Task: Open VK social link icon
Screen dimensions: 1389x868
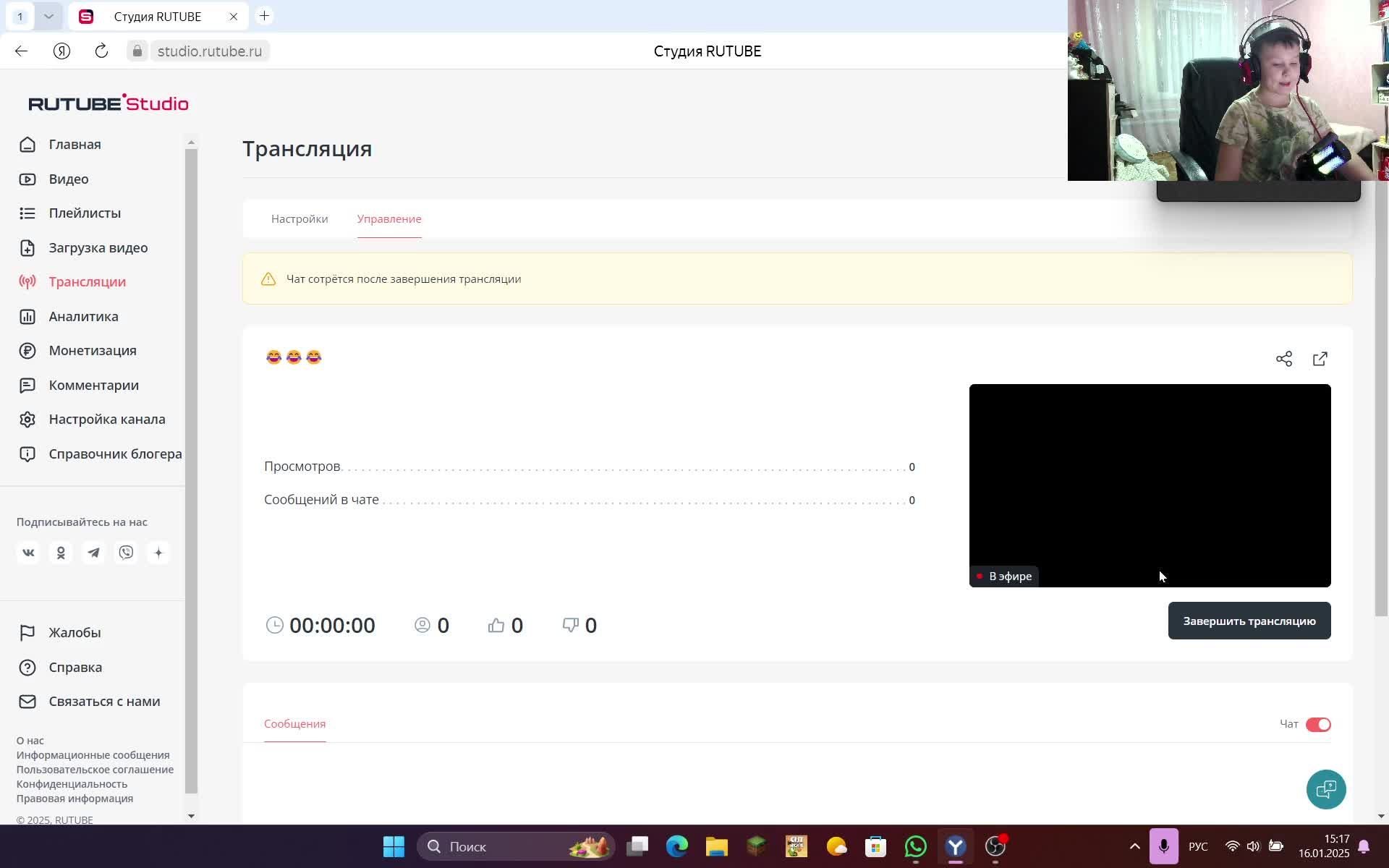Action: coord(28,553)
